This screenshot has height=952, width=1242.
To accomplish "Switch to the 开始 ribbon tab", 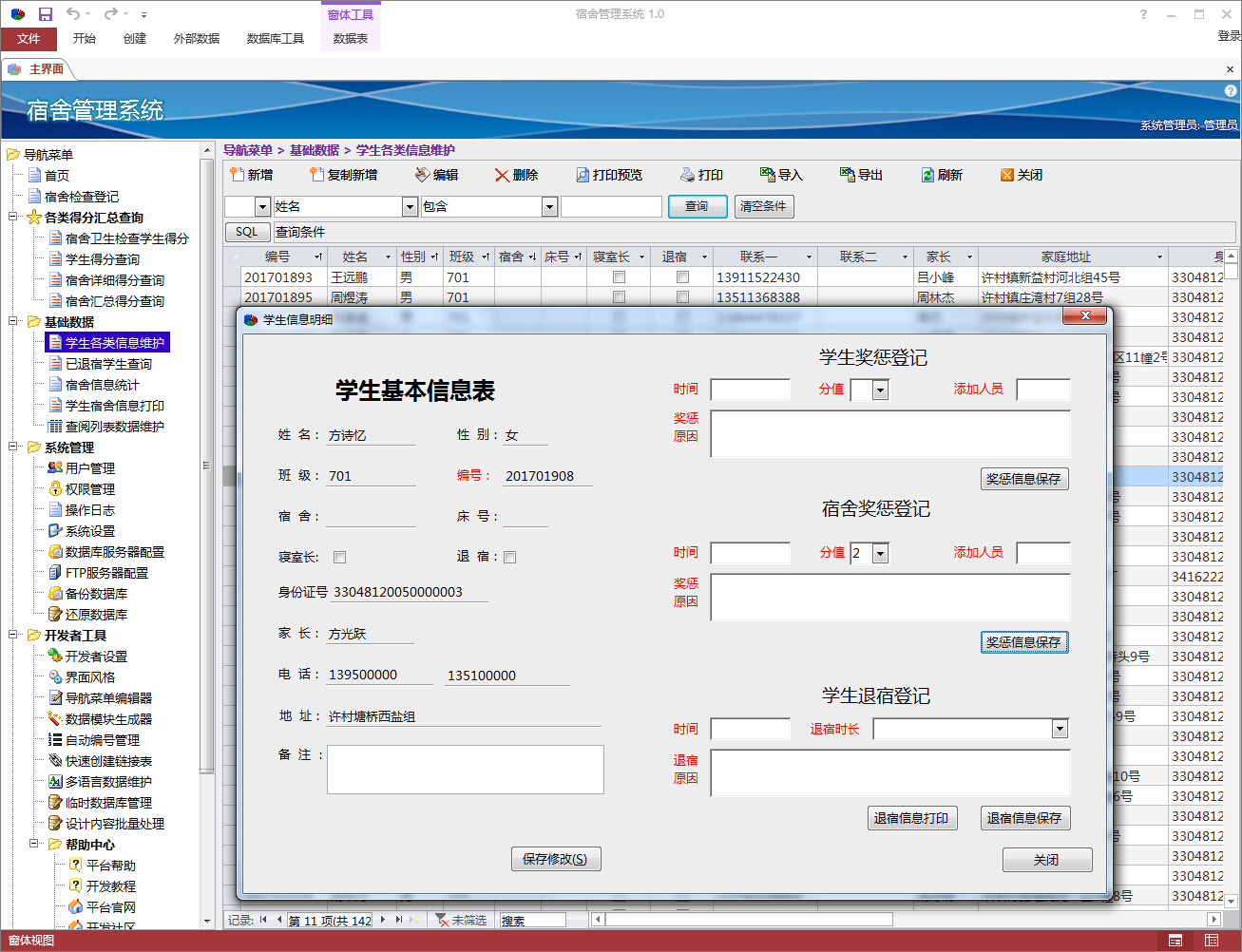I will click(x=85, y=38).
